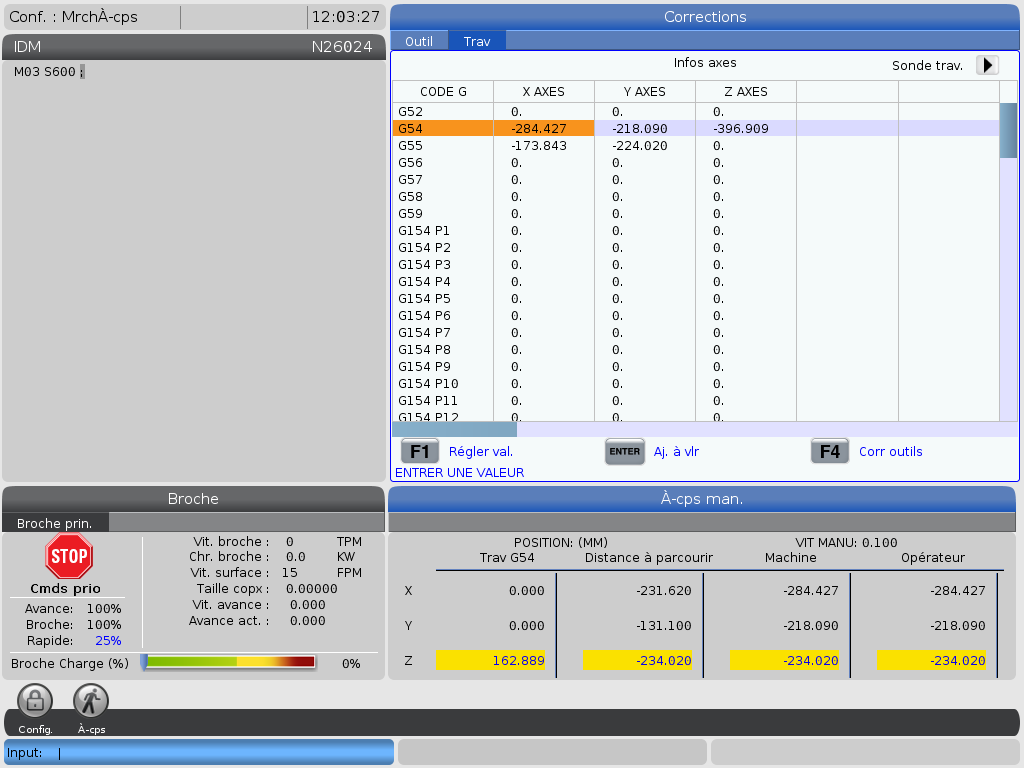Click the Broche Charge load bar

point(229,662)
